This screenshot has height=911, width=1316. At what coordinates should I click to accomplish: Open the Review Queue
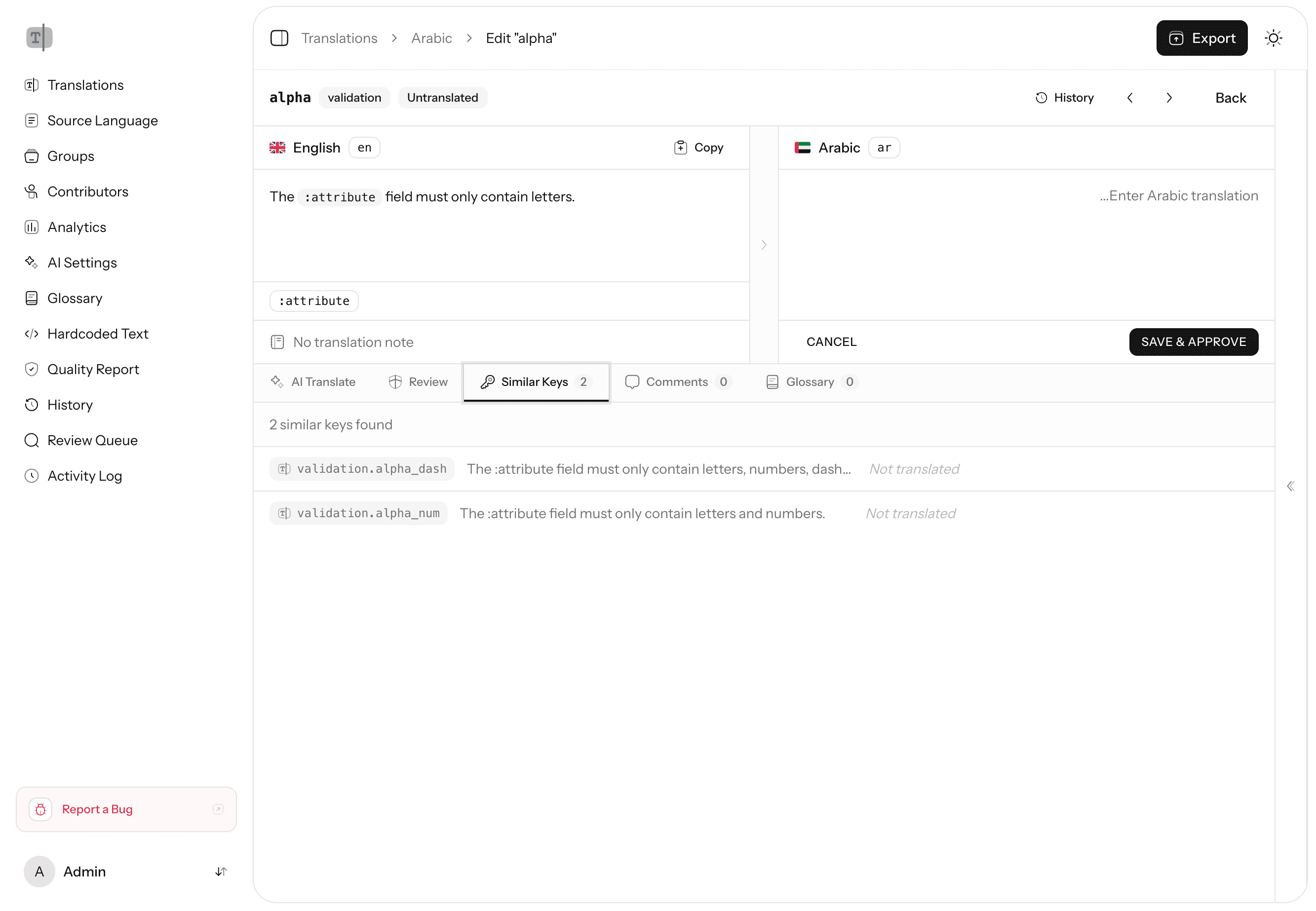coord(92,440)
